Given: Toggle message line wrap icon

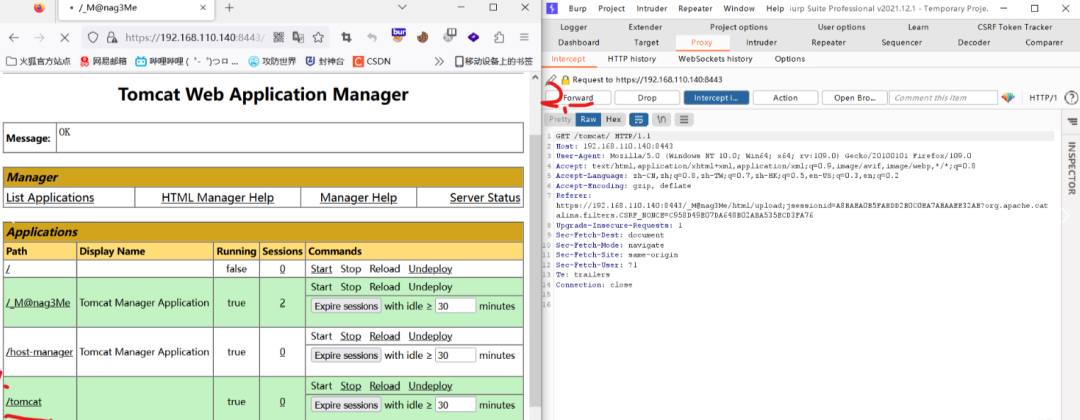Looking at the screenshot, I should point(638,119).
